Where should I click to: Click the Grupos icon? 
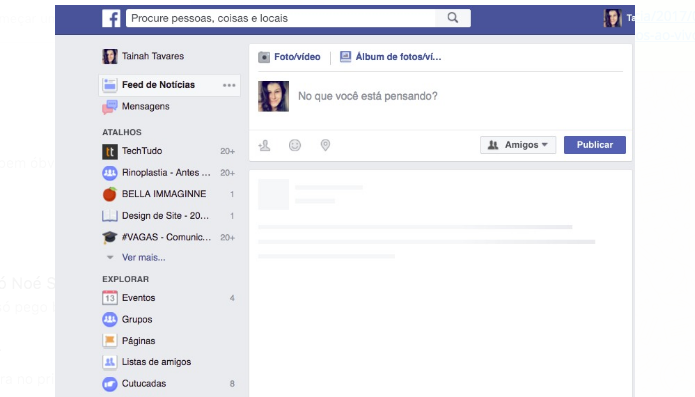click(109, 319)
